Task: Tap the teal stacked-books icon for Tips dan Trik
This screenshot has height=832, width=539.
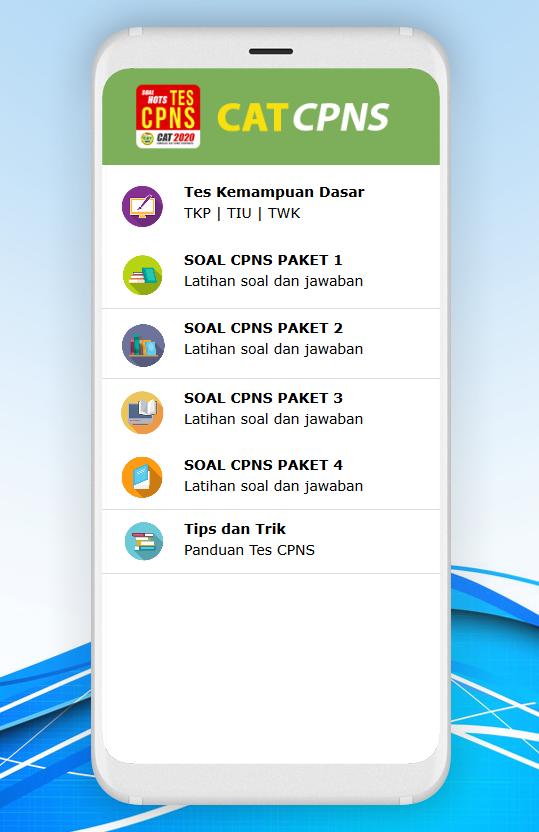Action: pos(143,541)
